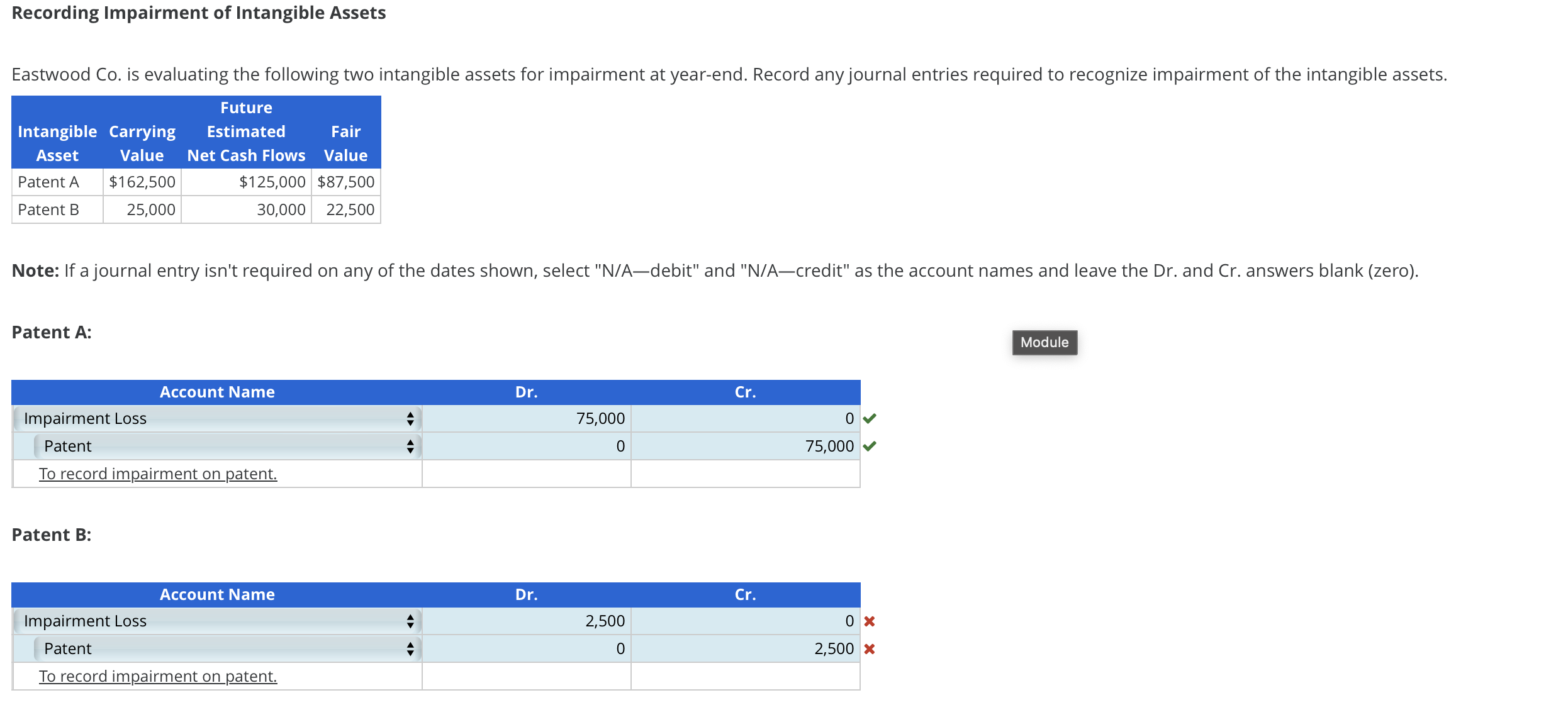This screenshot has height=722, width=1568.
Task: Click Patent A stepper arrows on Impairment Loss
Action: pyautogui.click(x=410, y=418)
